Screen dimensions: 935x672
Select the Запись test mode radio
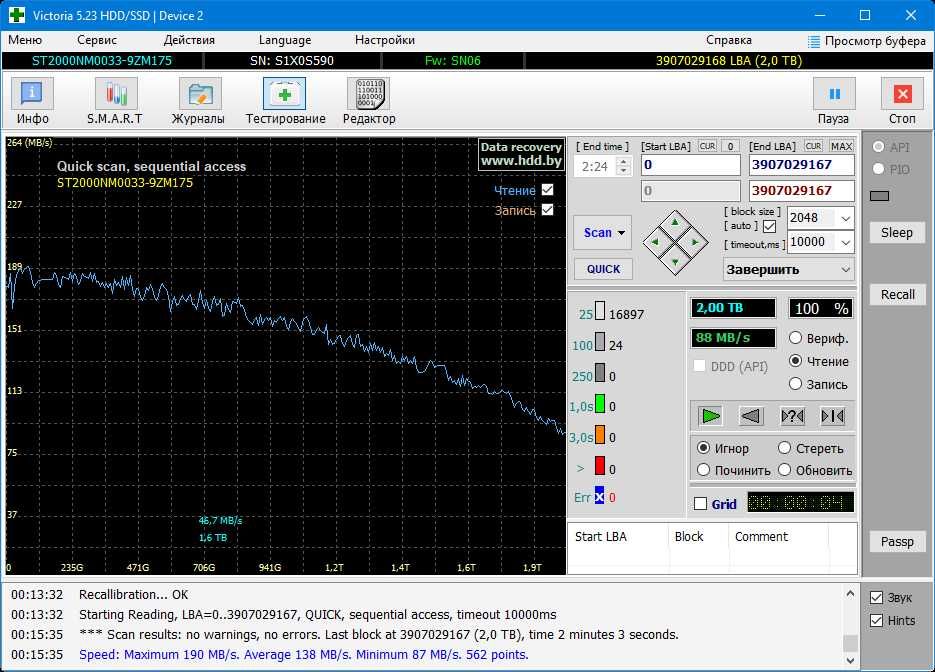click(795, 384)
